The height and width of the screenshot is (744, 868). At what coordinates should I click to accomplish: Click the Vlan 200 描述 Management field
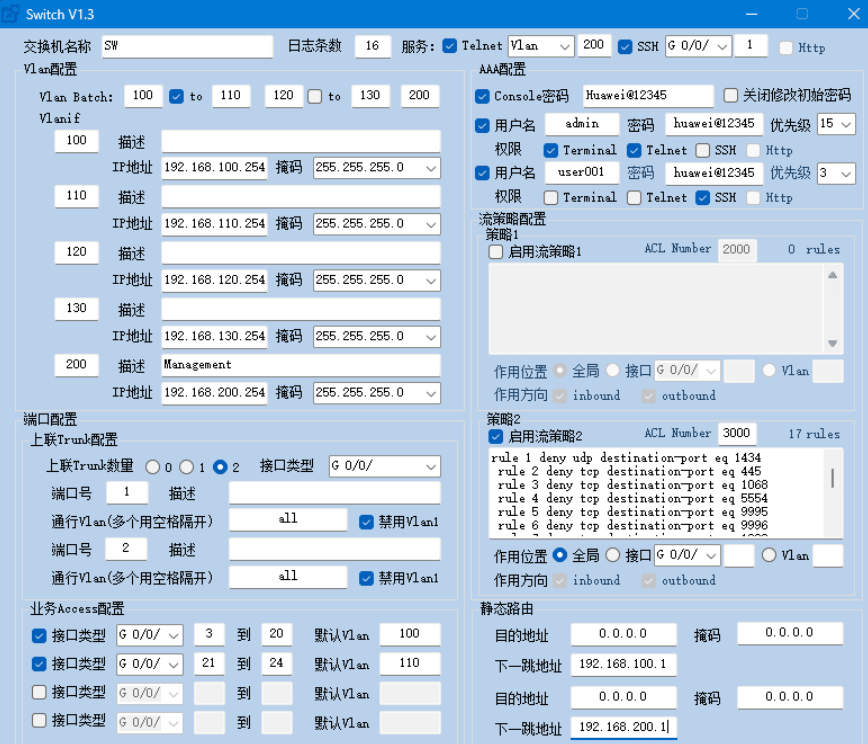[x=300, y=365]
